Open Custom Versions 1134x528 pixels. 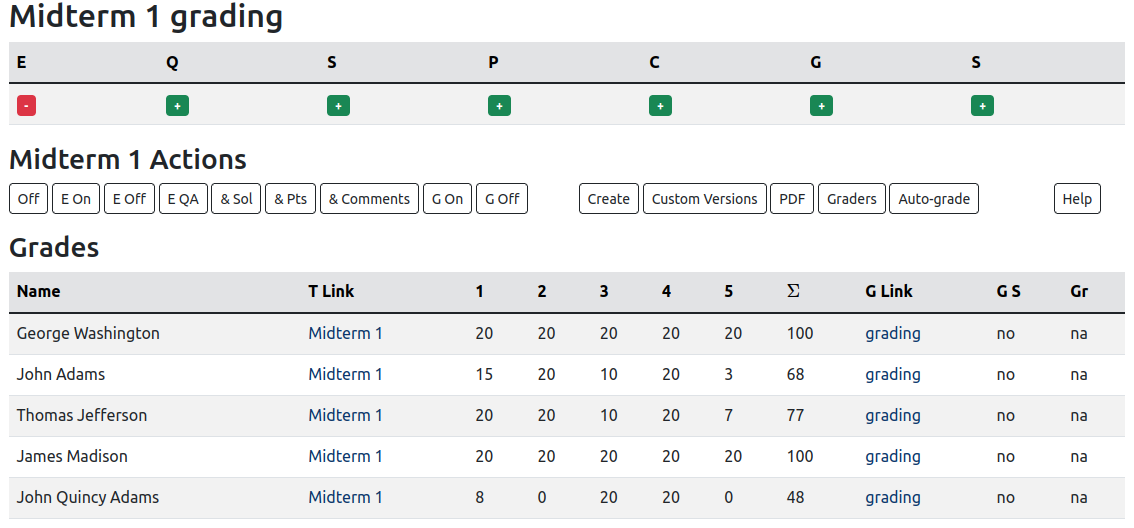click(x=704, y=199)
